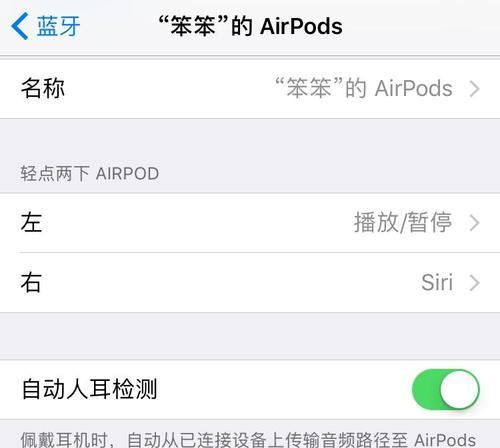
Task: Toggle the 自动人耳检测 switch
Action: [x=446, y=389]
